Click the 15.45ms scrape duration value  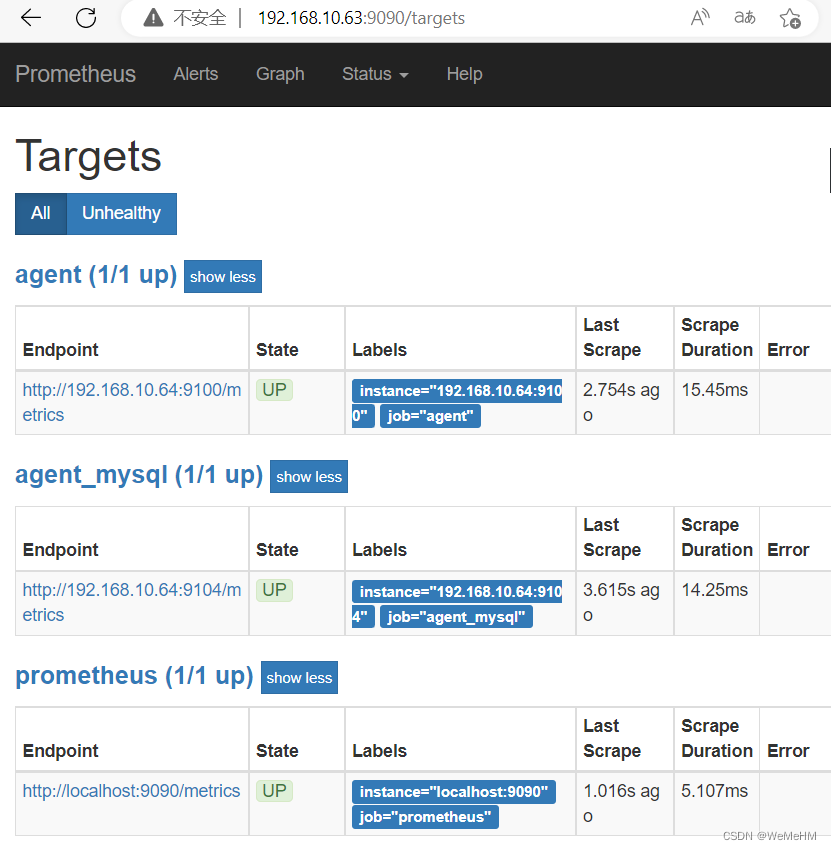pyautogui.click(x=714, y=390)
